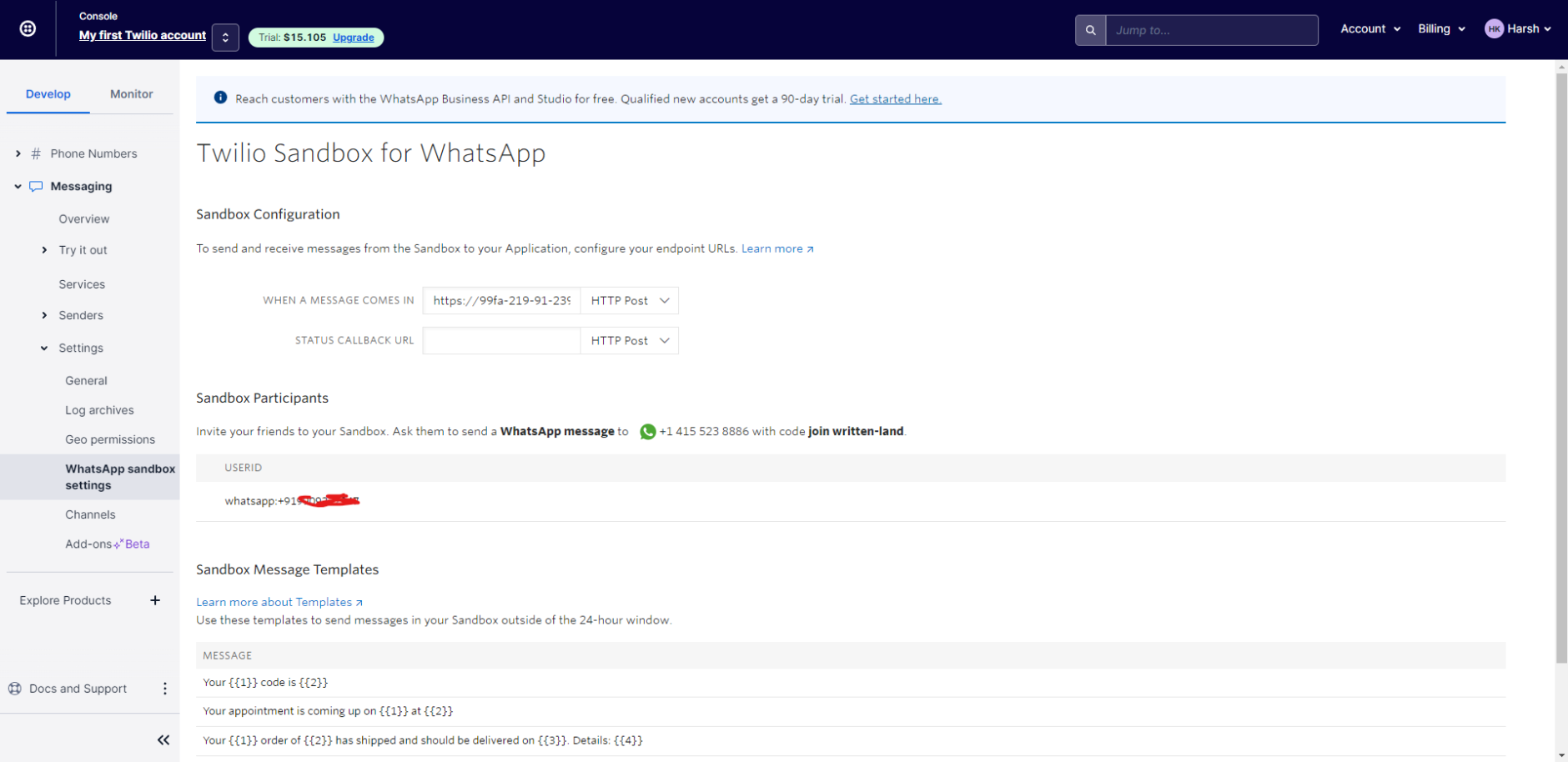Click the MESSAGE column header

(x=227, y=656)
